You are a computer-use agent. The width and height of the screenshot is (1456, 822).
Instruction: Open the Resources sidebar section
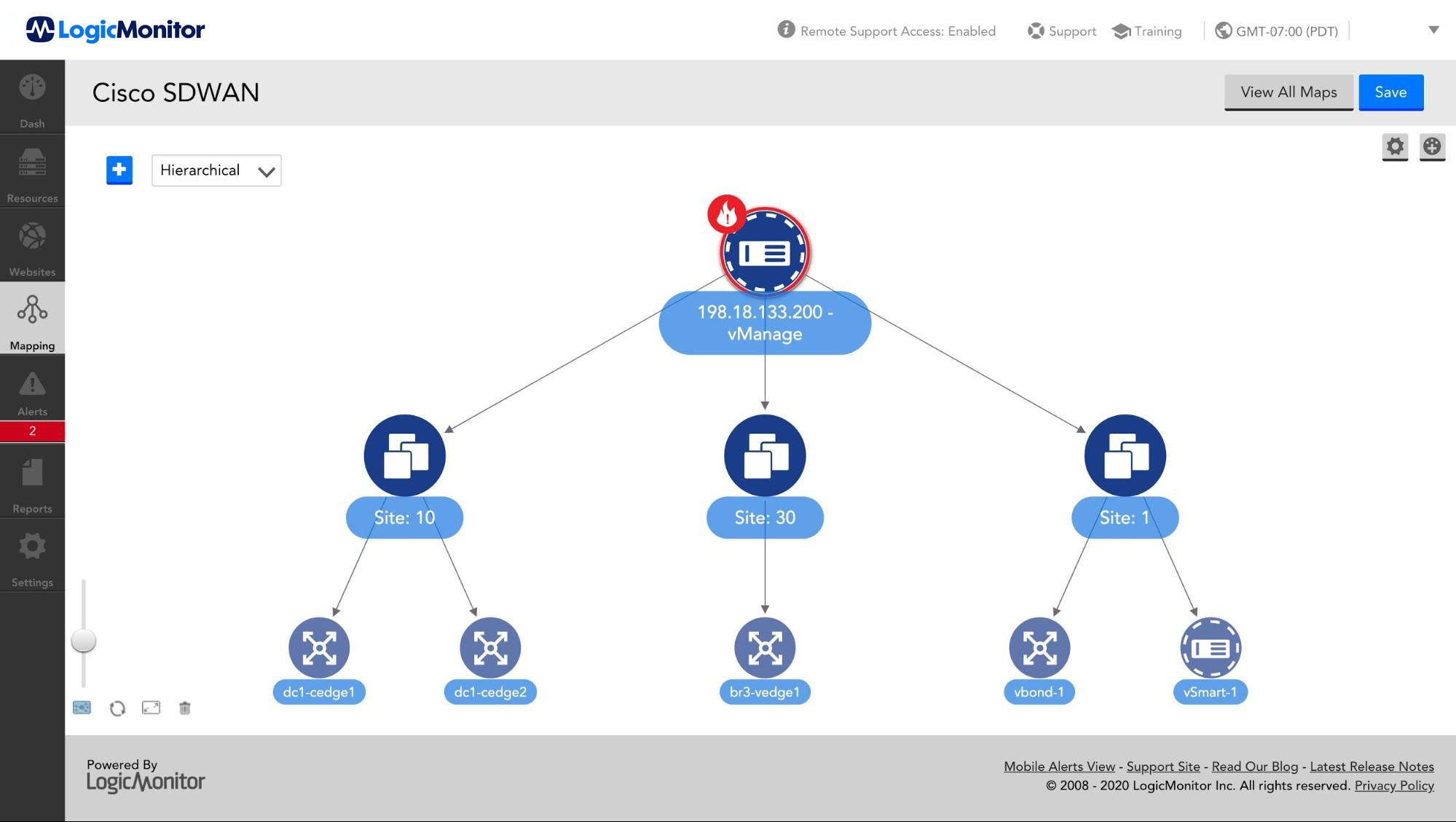pyautogui.click(x=32, y=172)
